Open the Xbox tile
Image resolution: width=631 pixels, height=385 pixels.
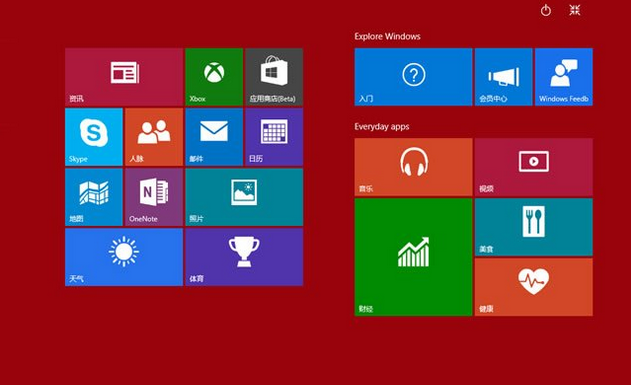214,77
